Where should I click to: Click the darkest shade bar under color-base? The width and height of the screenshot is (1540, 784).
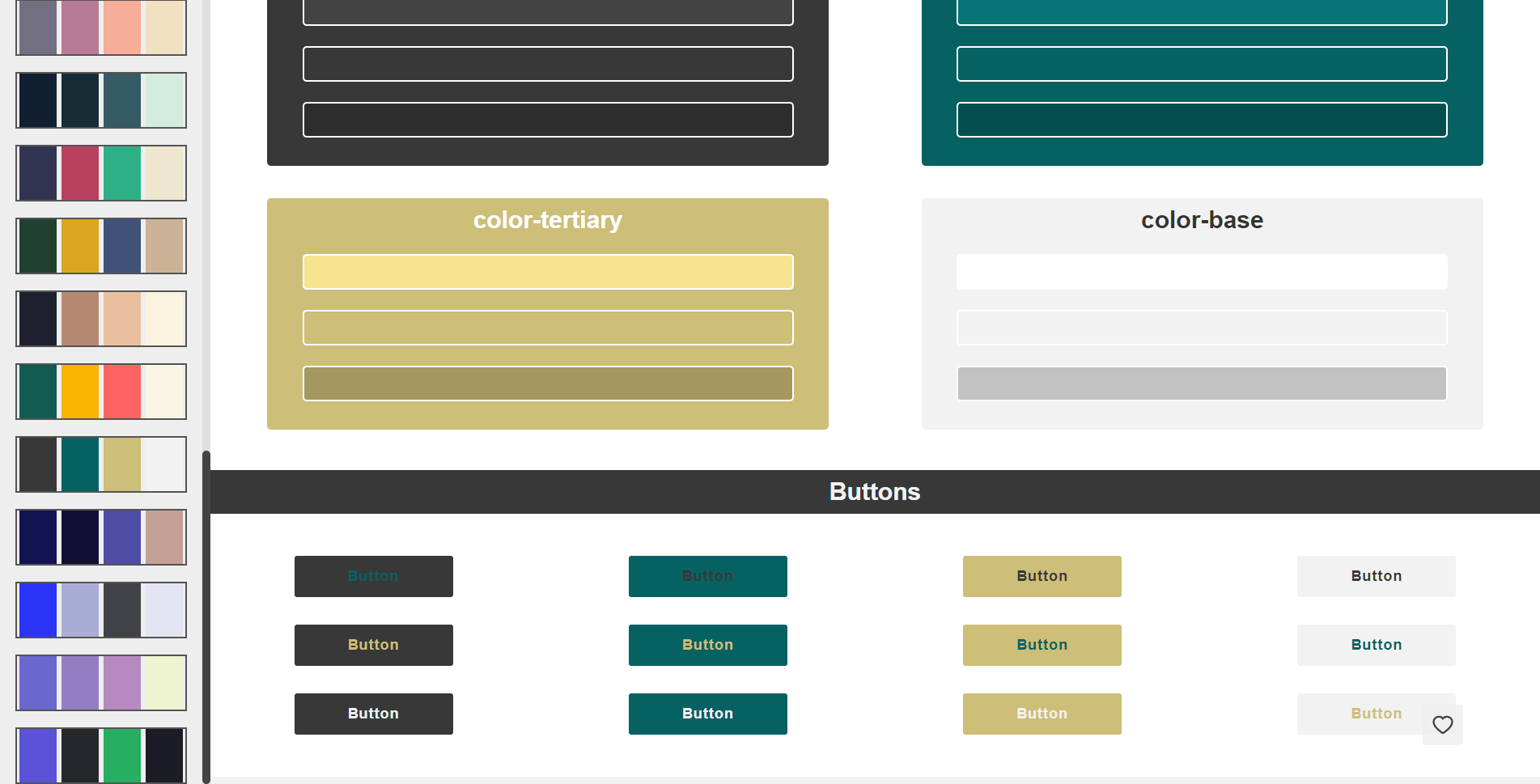1201,383
